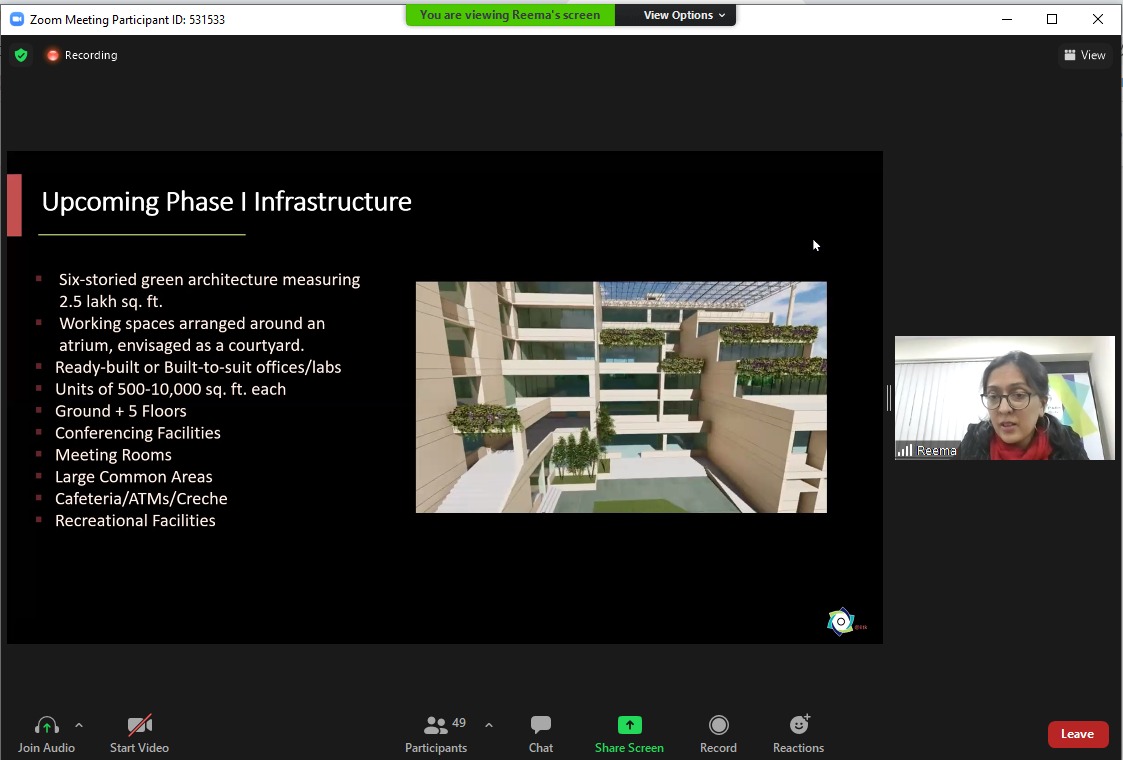The width and height of the screenshot is (1123, 760).
Task: Click the green encryption shield icon
Action: 21,55
